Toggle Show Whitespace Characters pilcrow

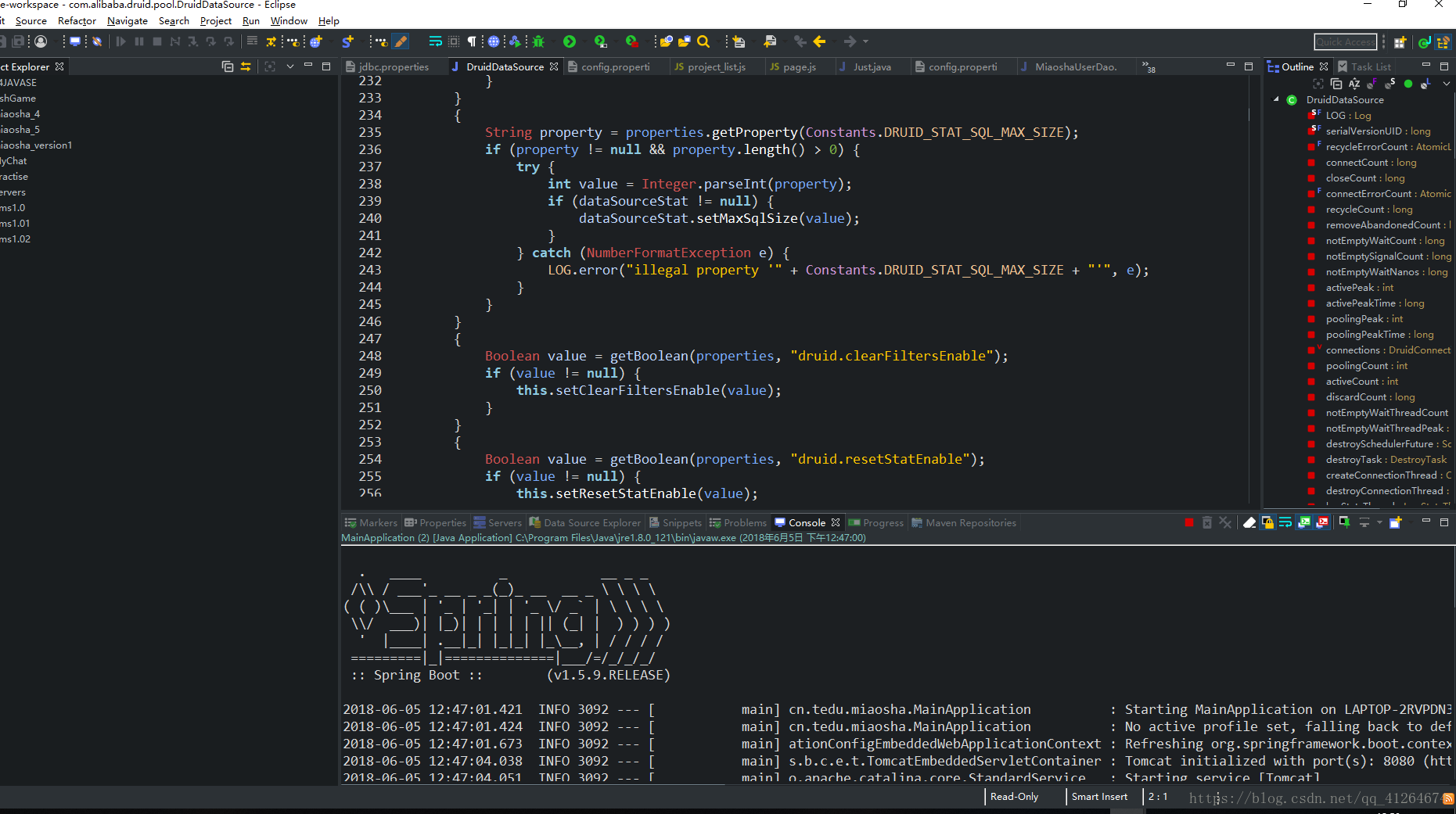472,41
